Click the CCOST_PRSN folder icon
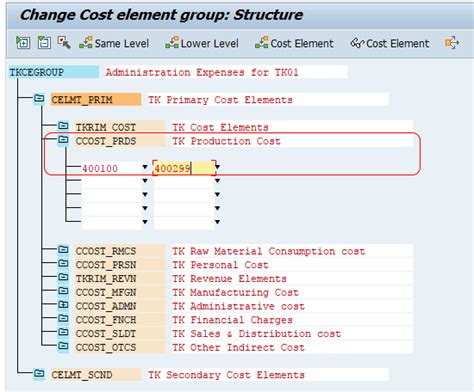Screen dimensions: 474x392 63,264
